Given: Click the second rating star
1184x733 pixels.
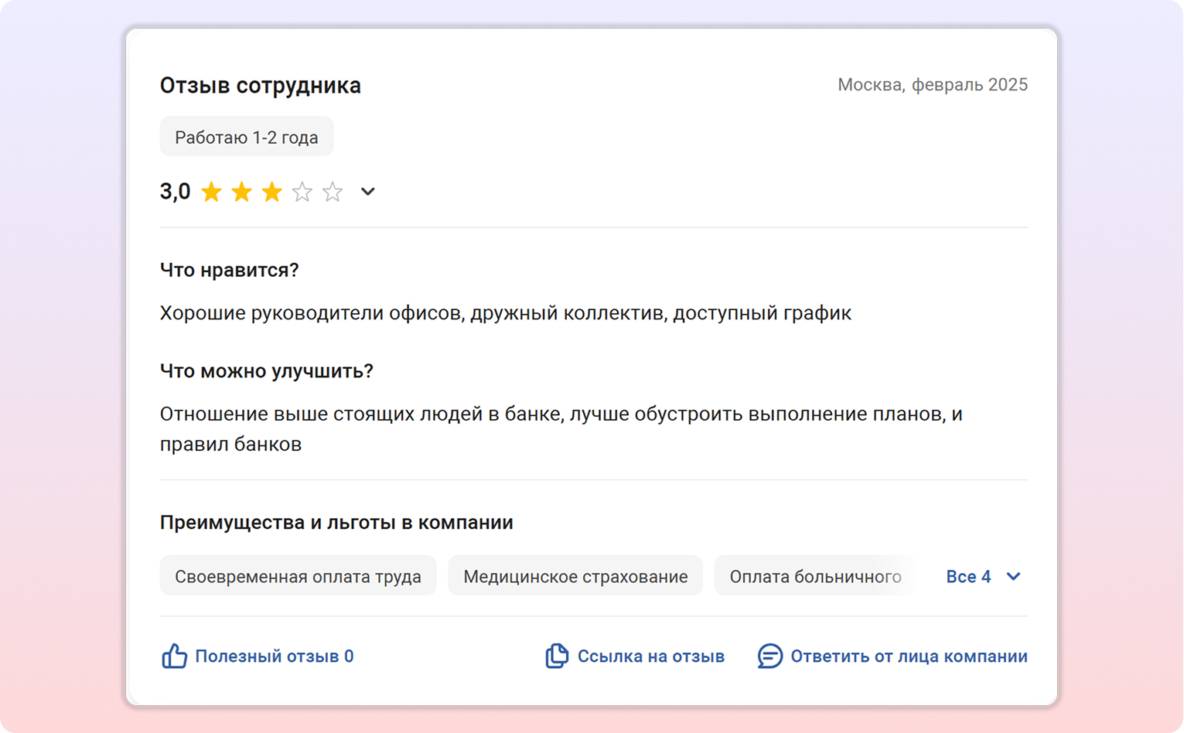Looking at the screenshot, I should pos(242,192).
